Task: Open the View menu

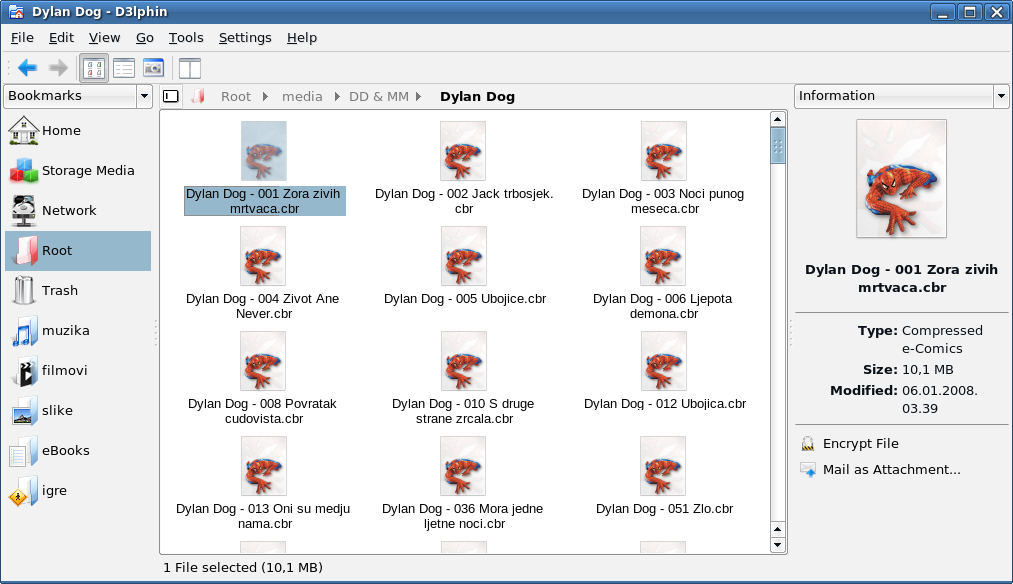Action: click(x=105, y=37)
